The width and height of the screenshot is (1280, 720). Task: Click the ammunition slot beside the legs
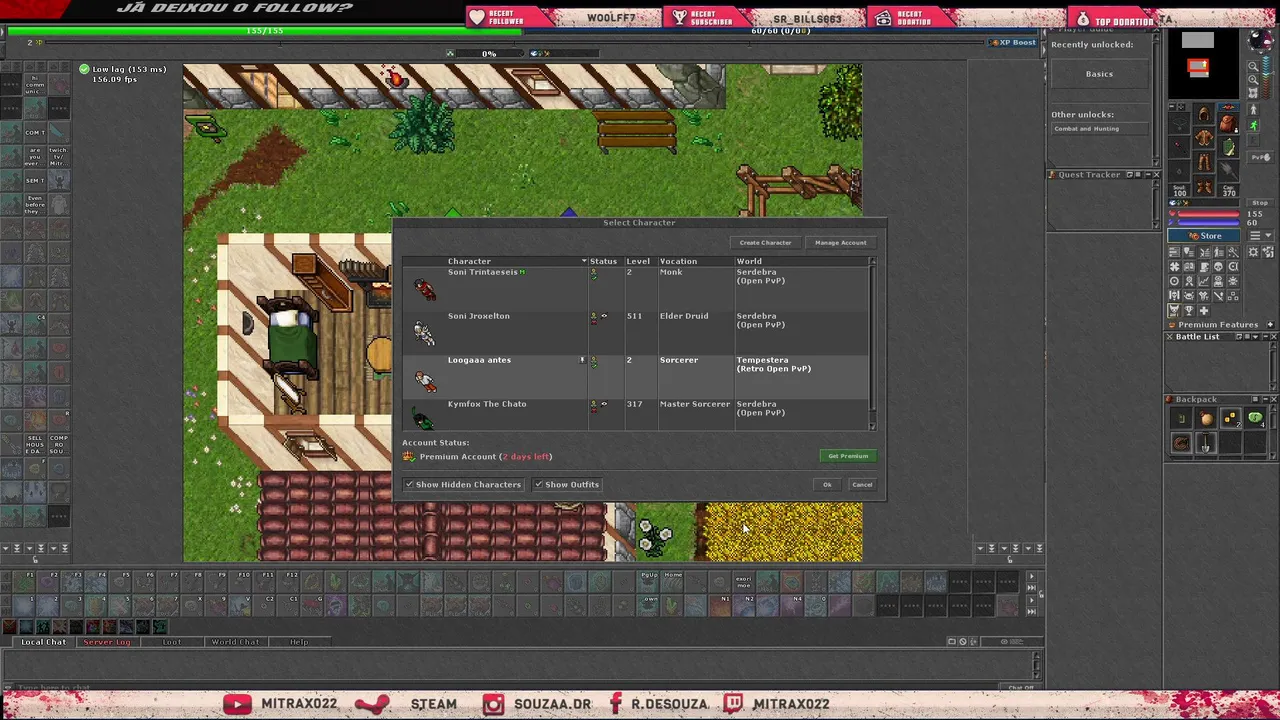(x=1229, y=171)
